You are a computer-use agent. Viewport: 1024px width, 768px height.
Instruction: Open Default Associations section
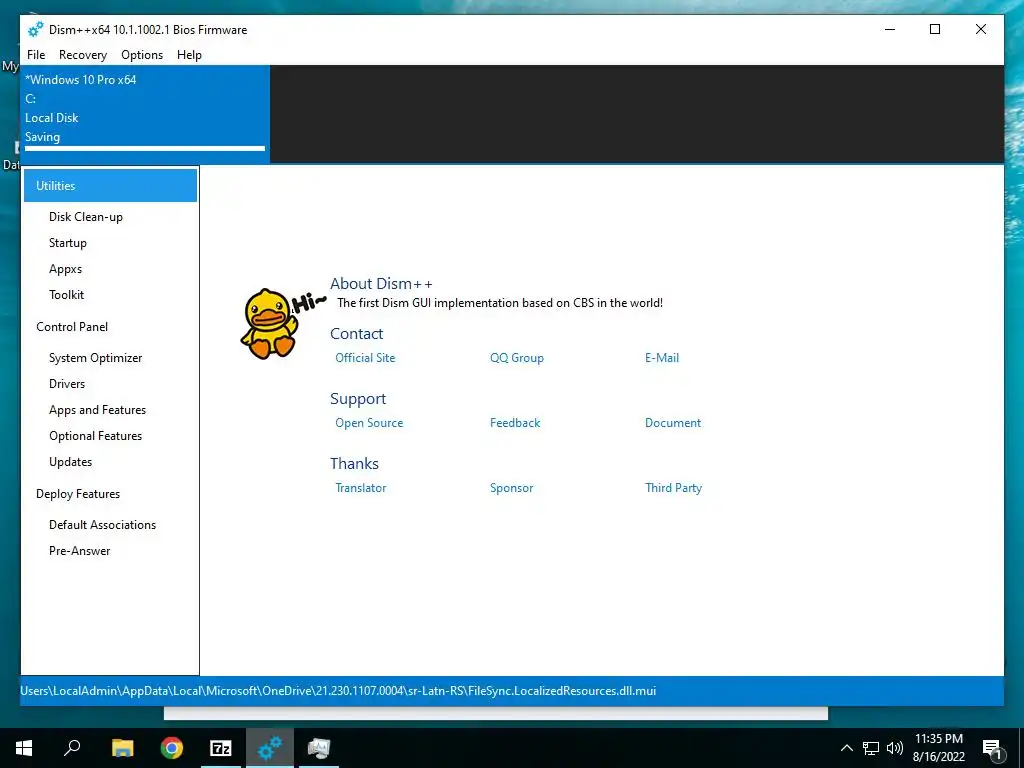[x=103, y=525]
